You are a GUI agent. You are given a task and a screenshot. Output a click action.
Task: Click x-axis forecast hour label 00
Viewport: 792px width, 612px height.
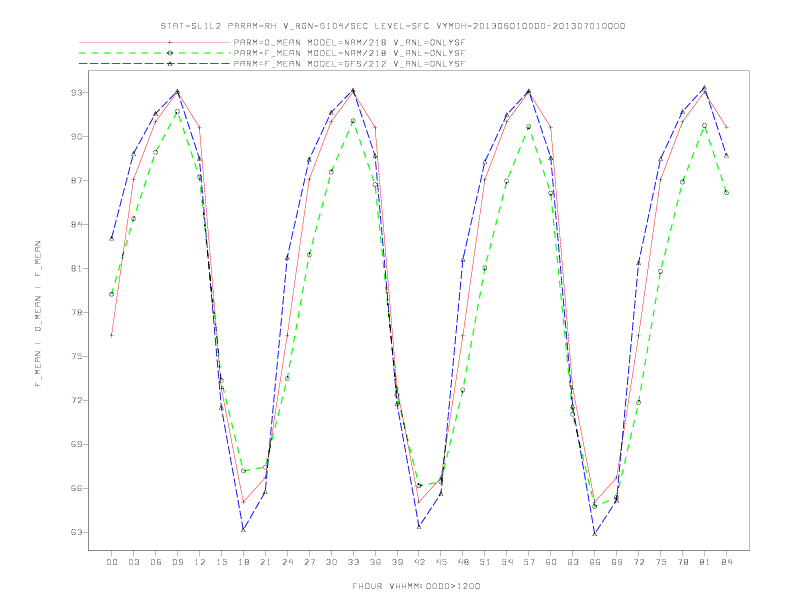[112, 562]
